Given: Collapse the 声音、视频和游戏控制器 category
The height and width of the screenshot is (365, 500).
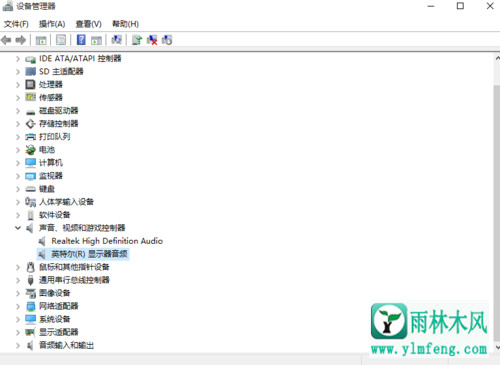Looking at the screenshot, I should (18, 228).
